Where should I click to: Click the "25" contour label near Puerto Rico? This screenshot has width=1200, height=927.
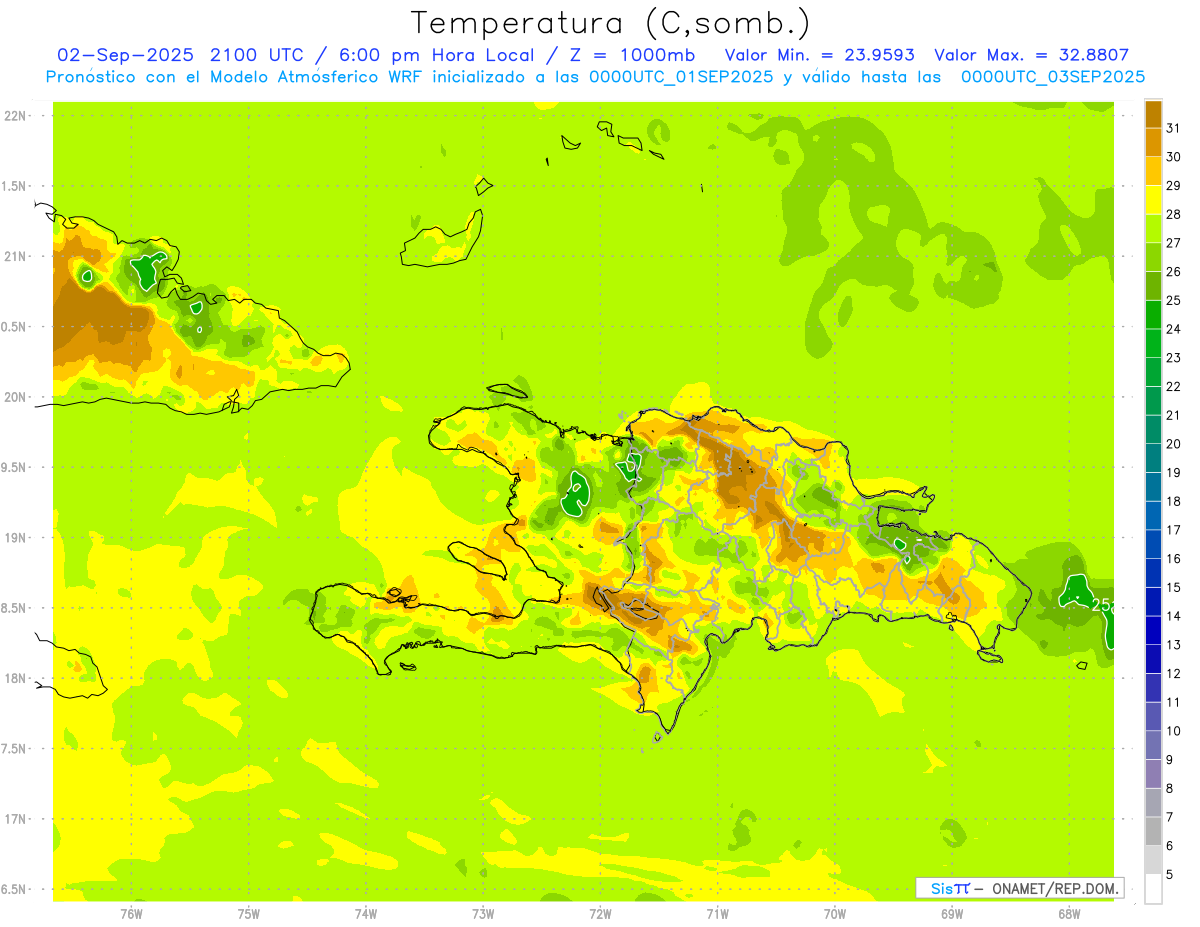(x=1100, y=605)
